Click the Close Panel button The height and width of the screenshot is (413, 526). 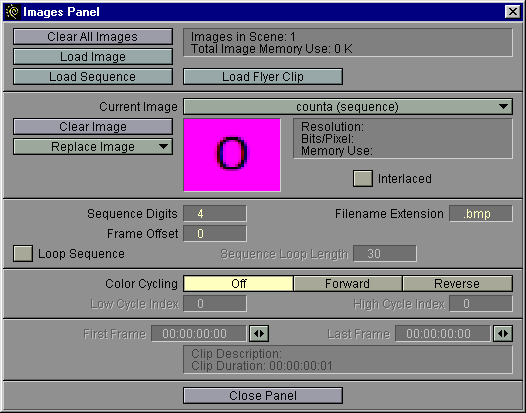263,396
